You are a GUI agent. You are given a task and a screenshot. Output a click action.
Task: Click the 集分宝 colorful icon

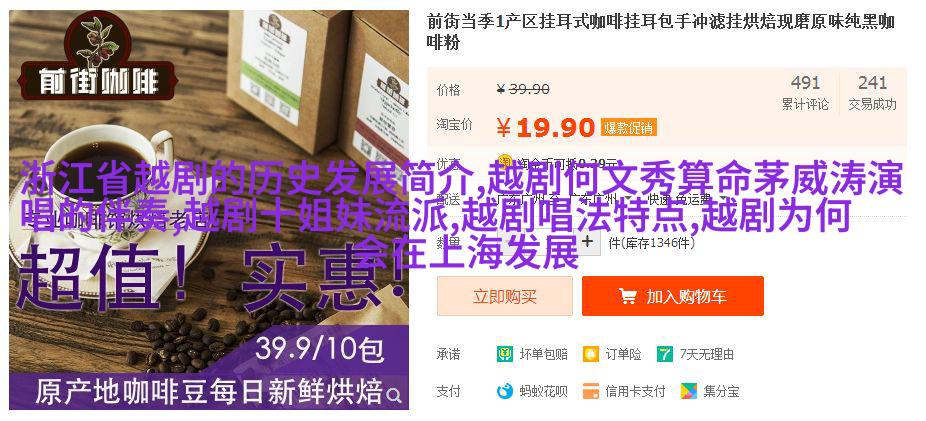coord(688,391)
